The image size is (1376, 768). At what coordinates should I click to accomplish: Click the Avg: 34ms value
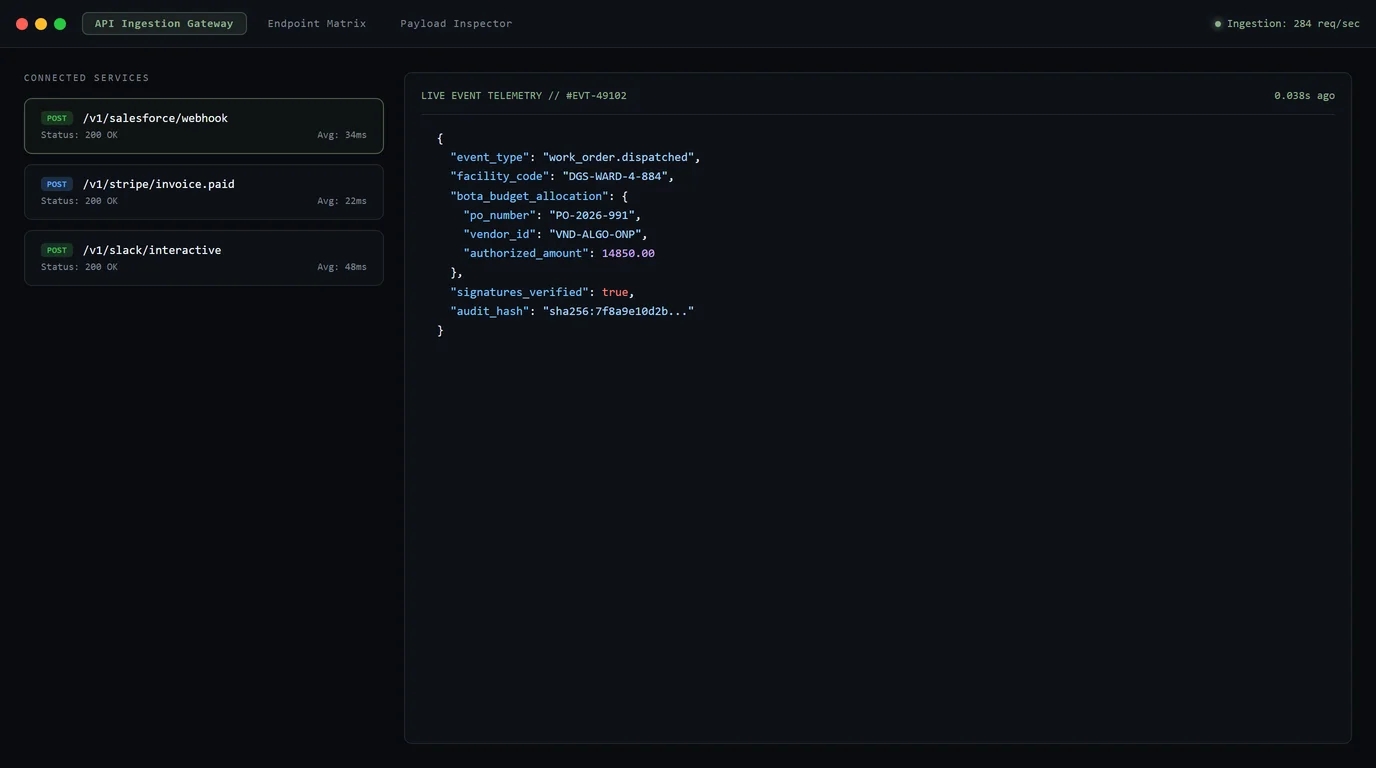[x=342, y=135]
